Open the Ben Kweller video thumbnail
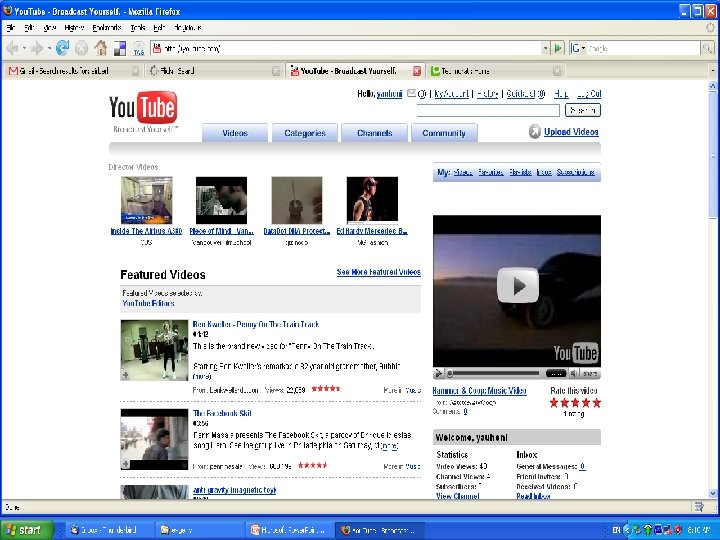This screenshot has width=720, height=540. tap(154, 350)
